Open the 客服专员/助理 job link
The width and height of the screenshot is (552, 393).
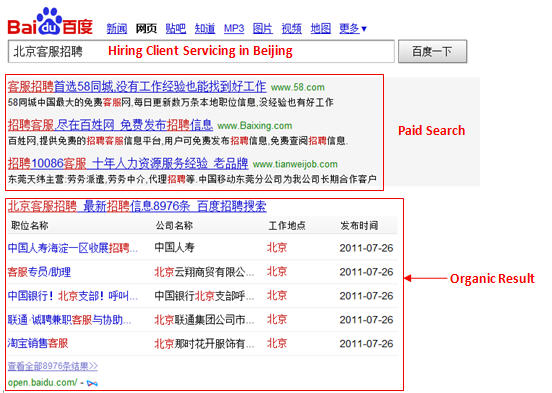pyautogui.click(x=39, y=272)
